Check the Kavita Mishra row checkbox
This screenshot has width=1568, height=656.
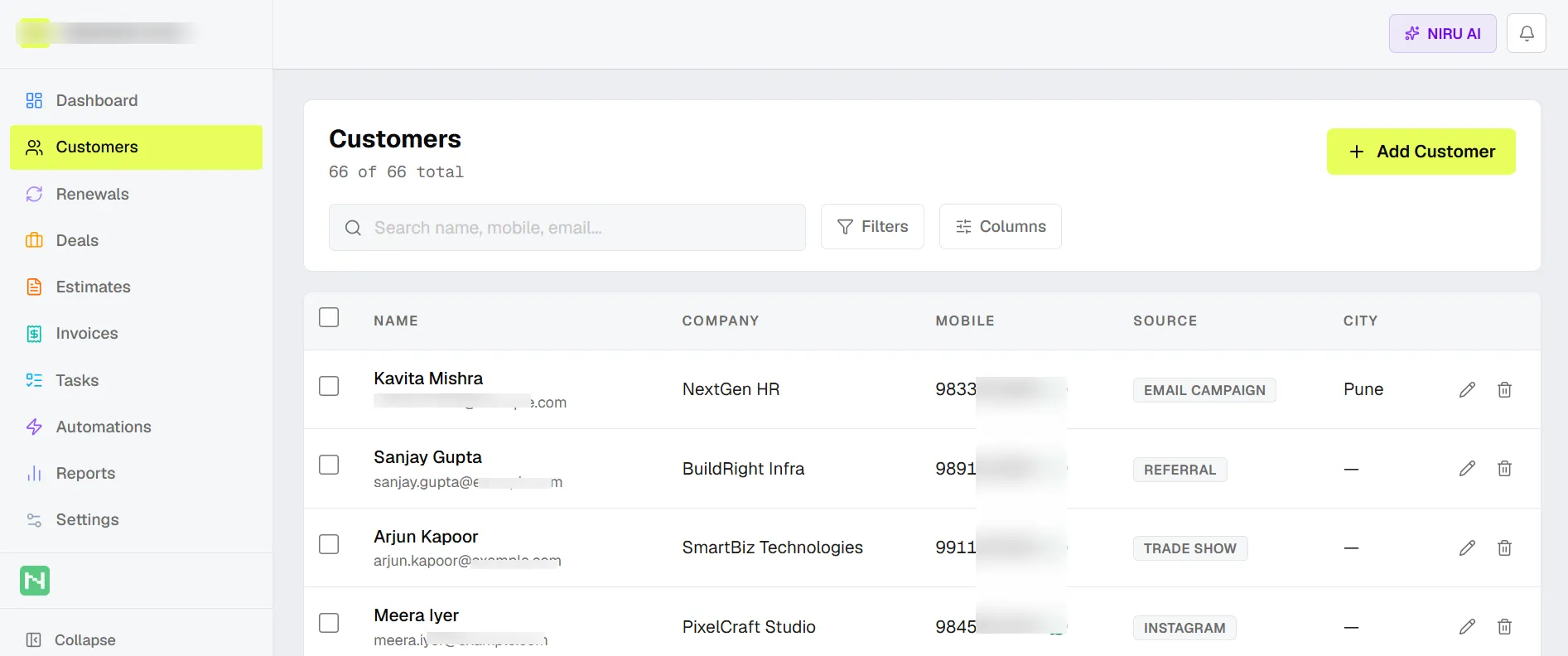(329, 386)
